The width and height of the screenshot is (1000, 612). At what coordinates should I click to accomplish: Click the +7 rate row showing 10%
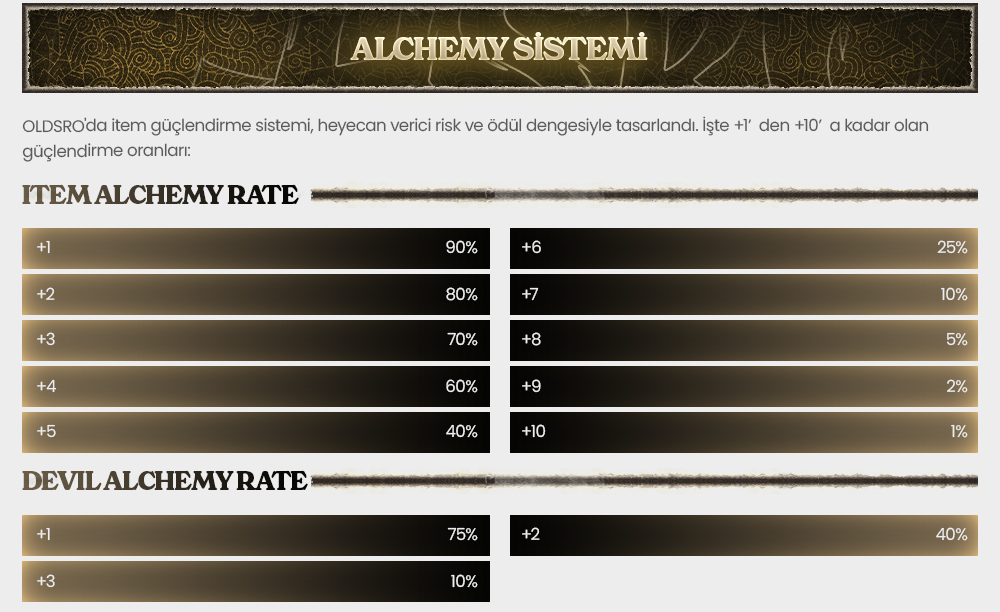coord(744,295)
